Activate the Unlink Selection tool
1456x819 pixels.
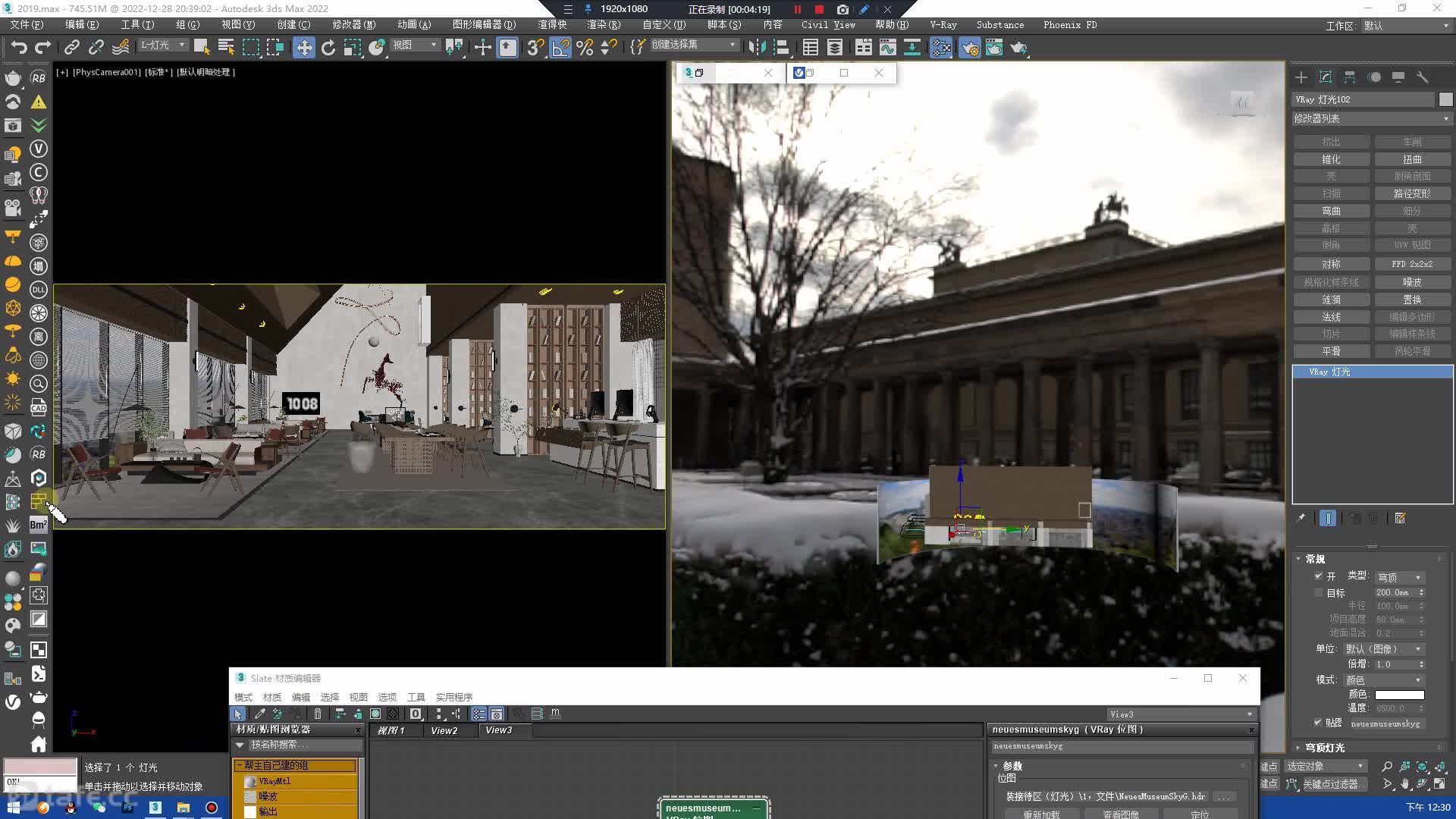[x=96, y=48]
